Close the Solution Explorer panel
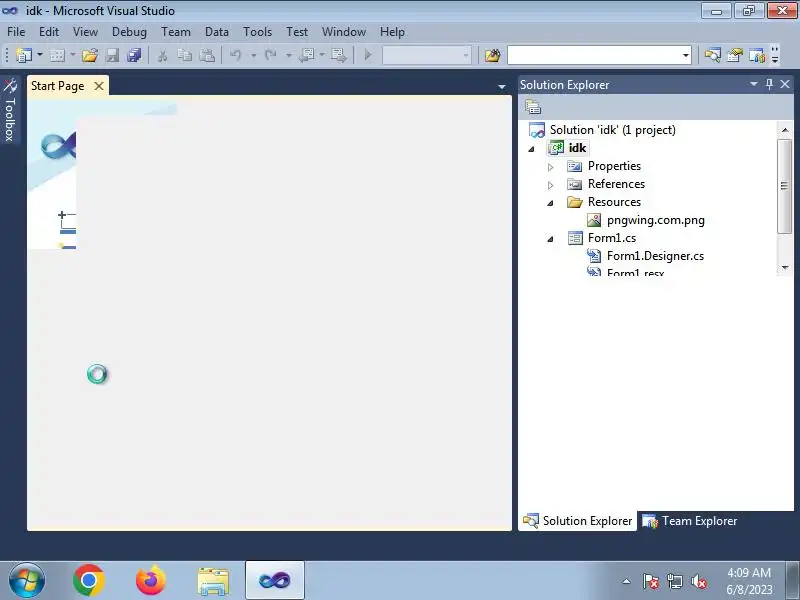Image resolution: width=800 pixels, height=600 pixels. tap(785, 84)
